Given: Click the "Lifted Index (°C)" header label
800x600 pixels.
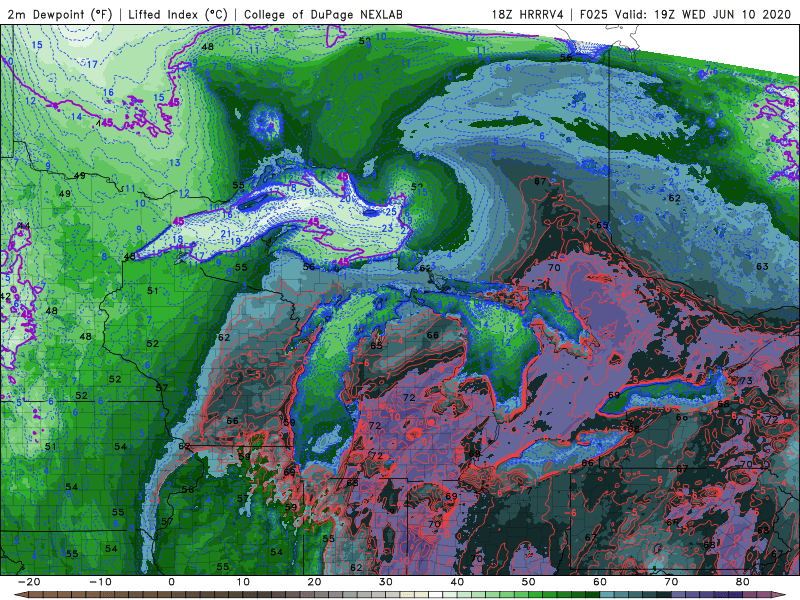Looking at the screenshot, I should point(178,14).
